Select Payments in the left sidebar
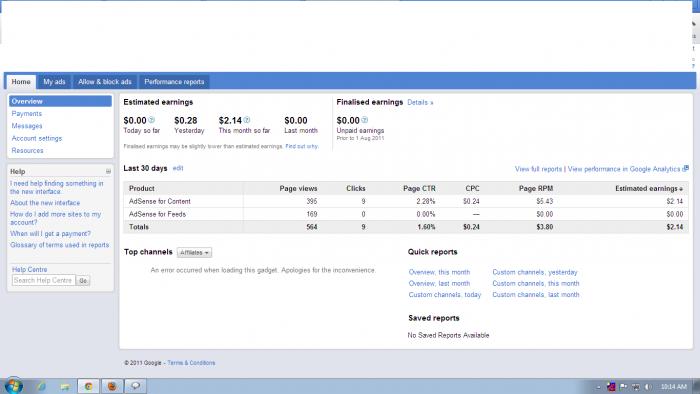Image resolution: width=700 pixels, height=394 pixels. coord(27,114)
